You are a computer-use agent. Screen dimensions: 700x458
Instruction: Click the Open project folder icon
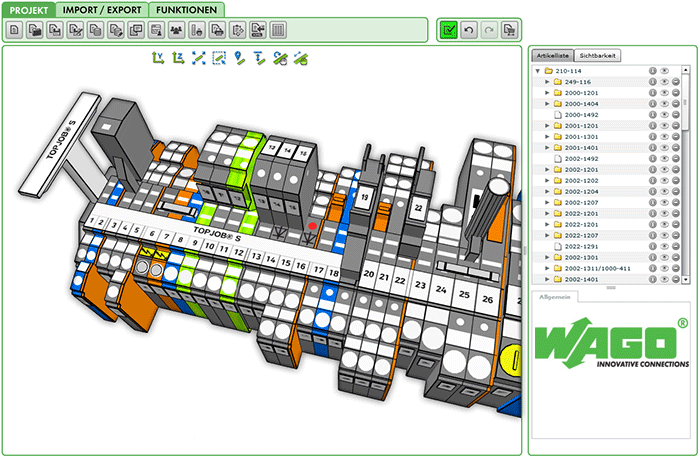pos(34,30)
